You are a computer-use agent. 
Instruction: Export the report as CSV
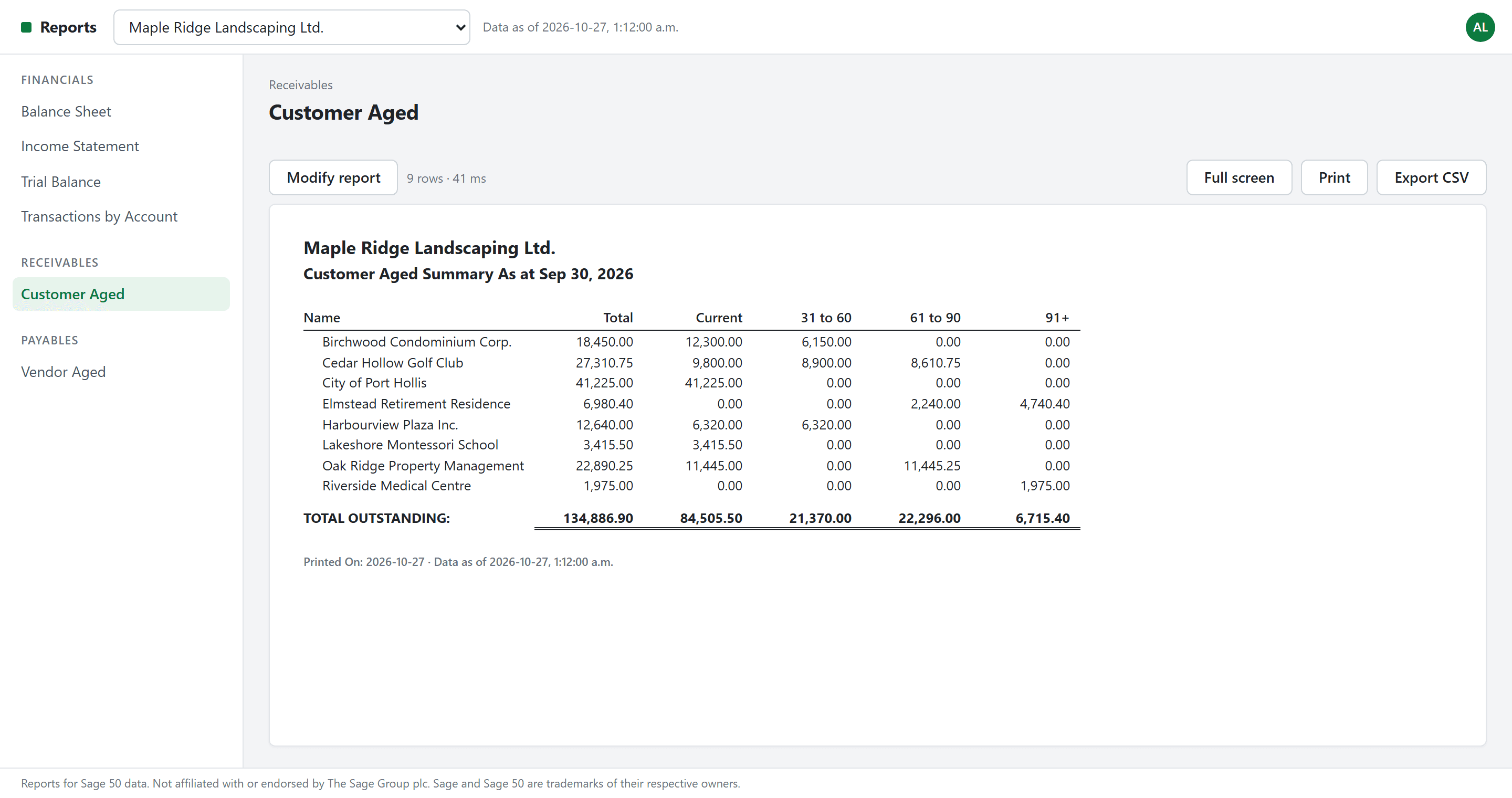point(1431,177)
